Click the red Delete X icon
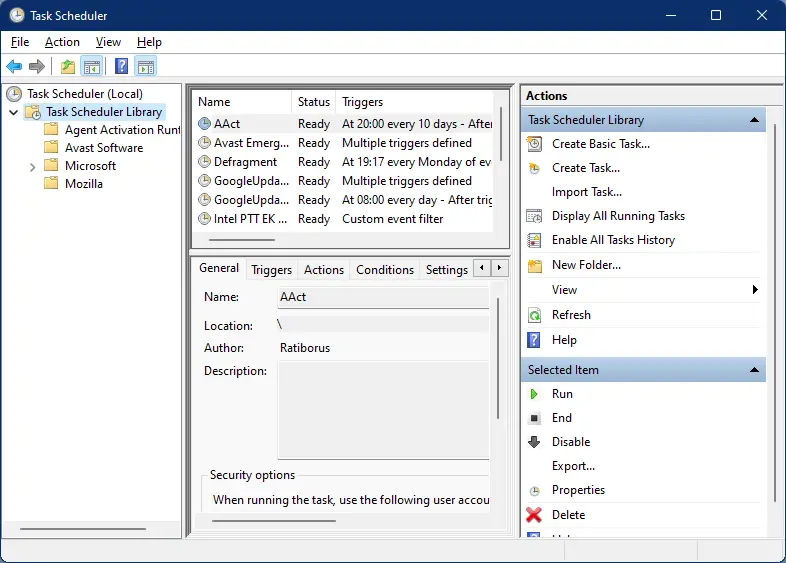 click(534, 515)
